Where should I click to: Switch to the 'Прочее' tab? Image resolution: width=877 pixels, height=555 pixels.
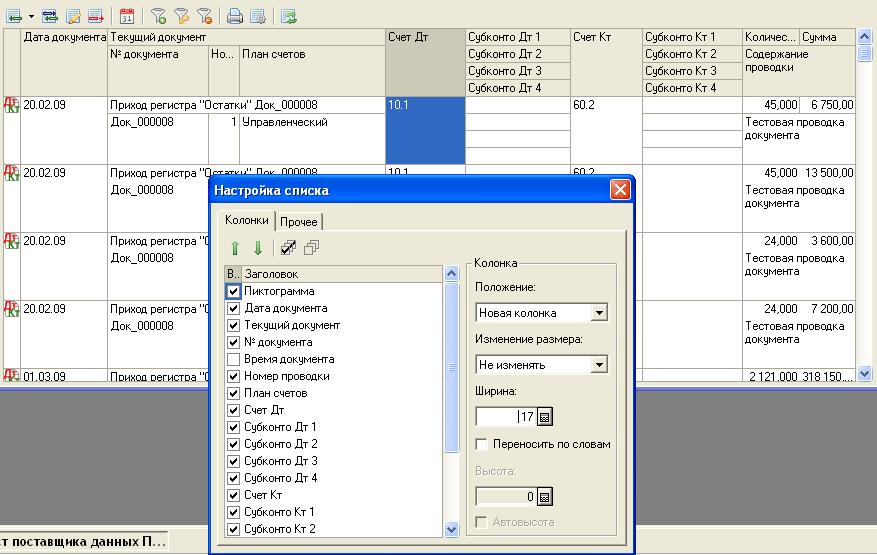click(300, 221)
